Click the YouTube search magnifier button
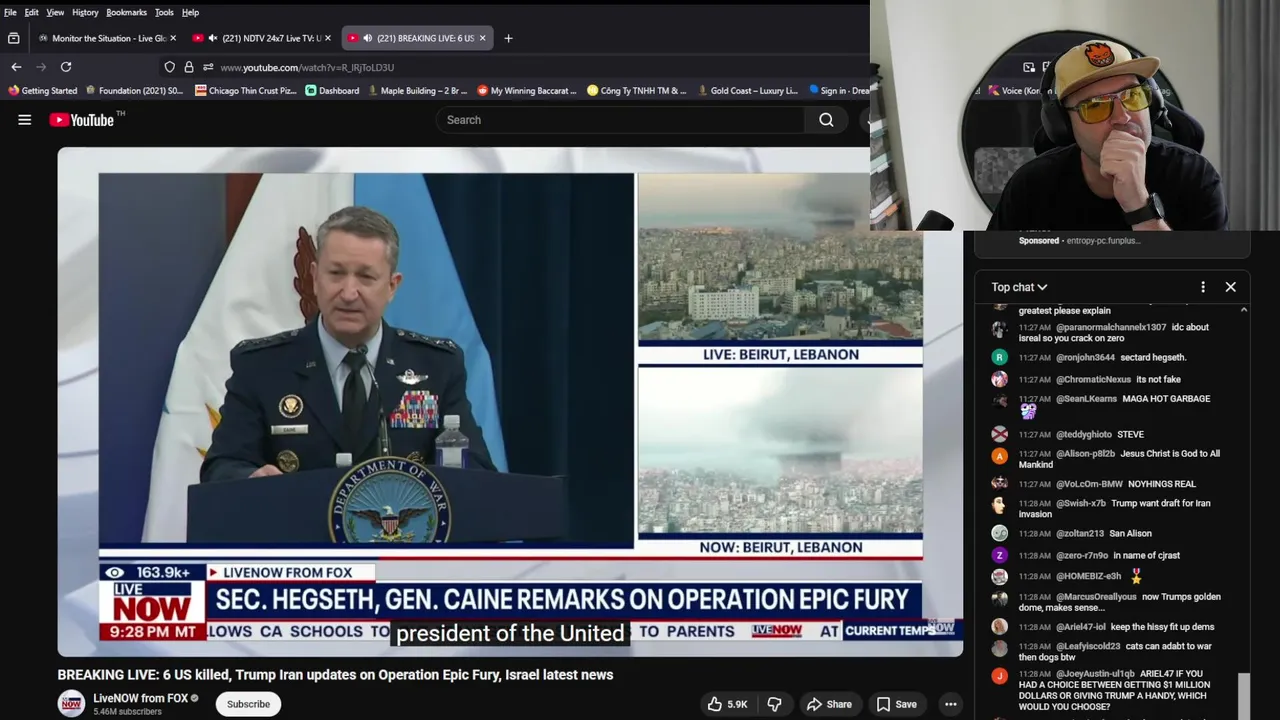 [x=826, y=120]
